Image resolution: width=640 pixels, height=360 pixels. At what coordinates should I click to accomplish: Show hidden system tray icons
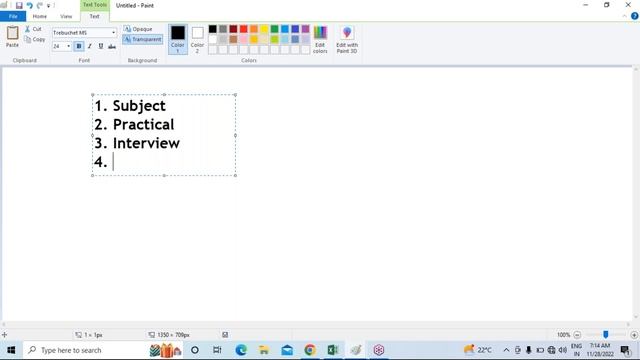tap(506, 350)
